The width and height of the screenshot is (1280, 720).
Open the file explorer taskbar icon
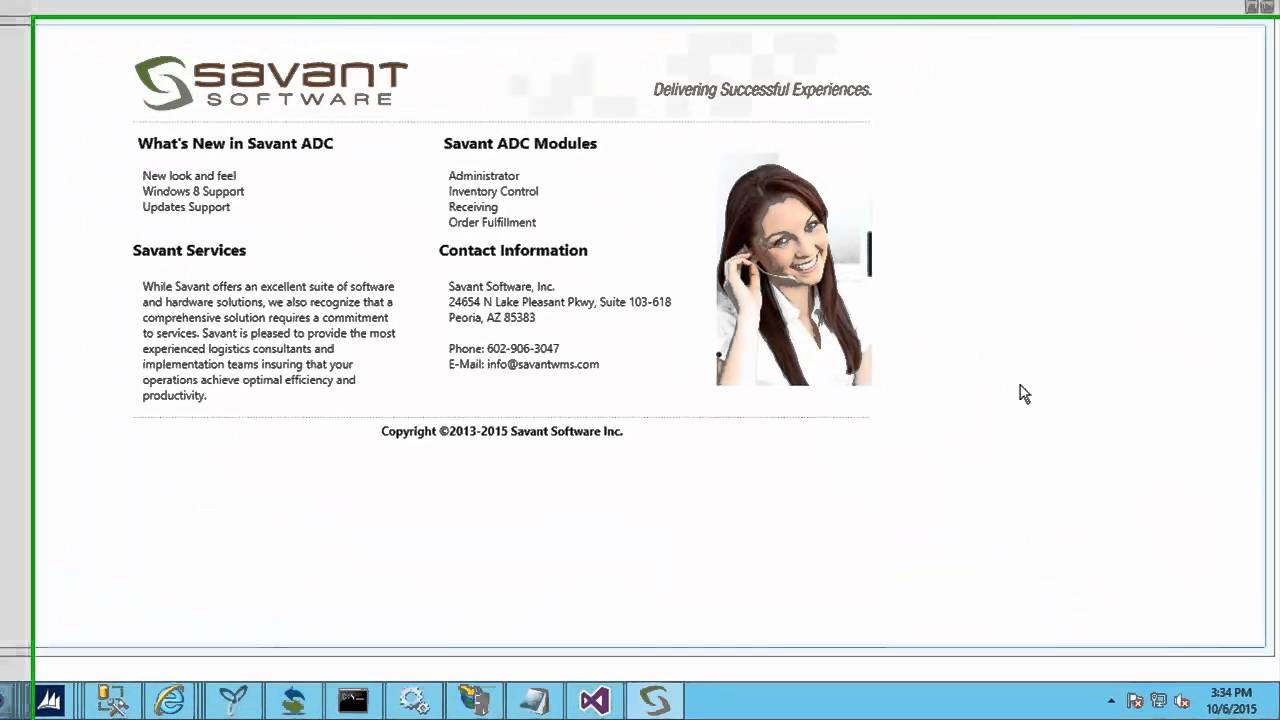pos(474,701)
